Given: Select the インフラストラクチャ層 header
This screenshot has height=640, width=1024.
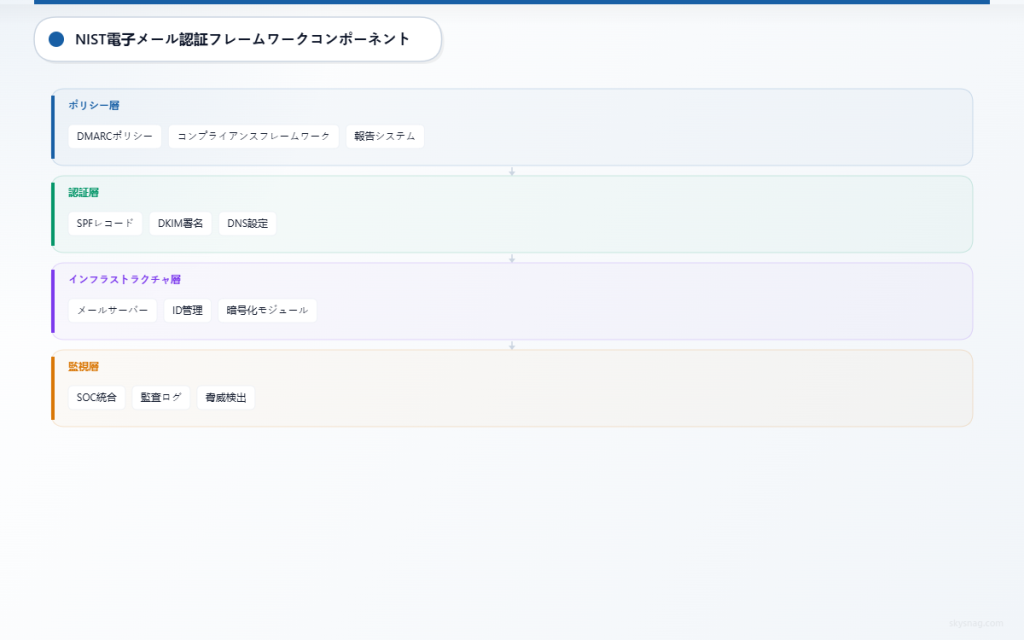Looking at the screenshot, I should tap(124, 279).
